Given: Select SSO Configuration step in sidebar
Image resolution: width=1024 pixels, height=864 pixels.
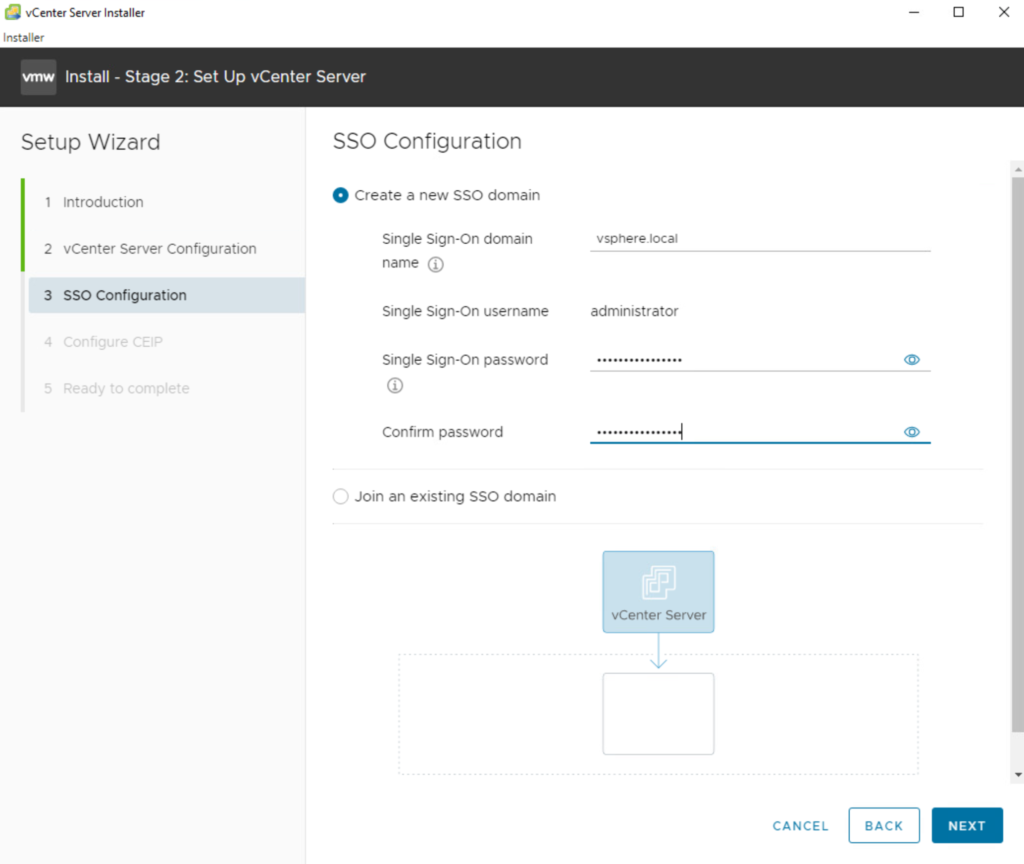Looking at the screenshot, I should pyautogui.click(x=124, y=295).
